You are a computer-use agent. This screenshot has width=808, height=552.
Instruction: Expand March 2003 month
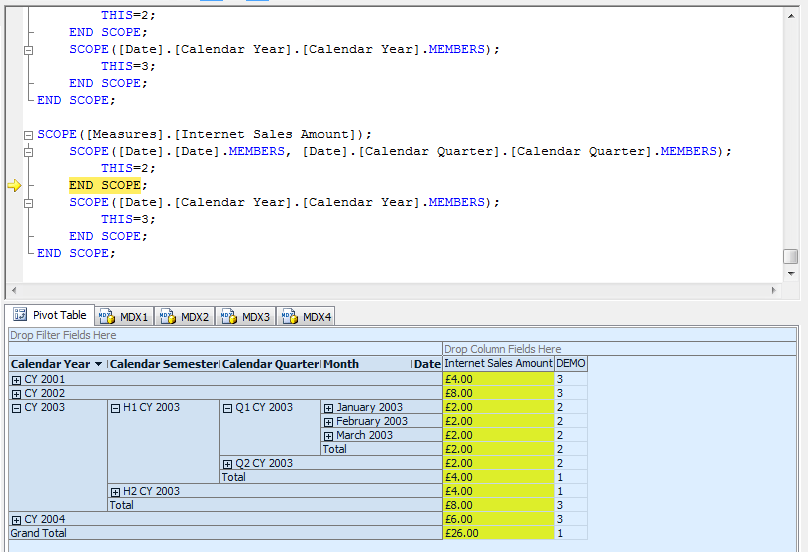328,436
